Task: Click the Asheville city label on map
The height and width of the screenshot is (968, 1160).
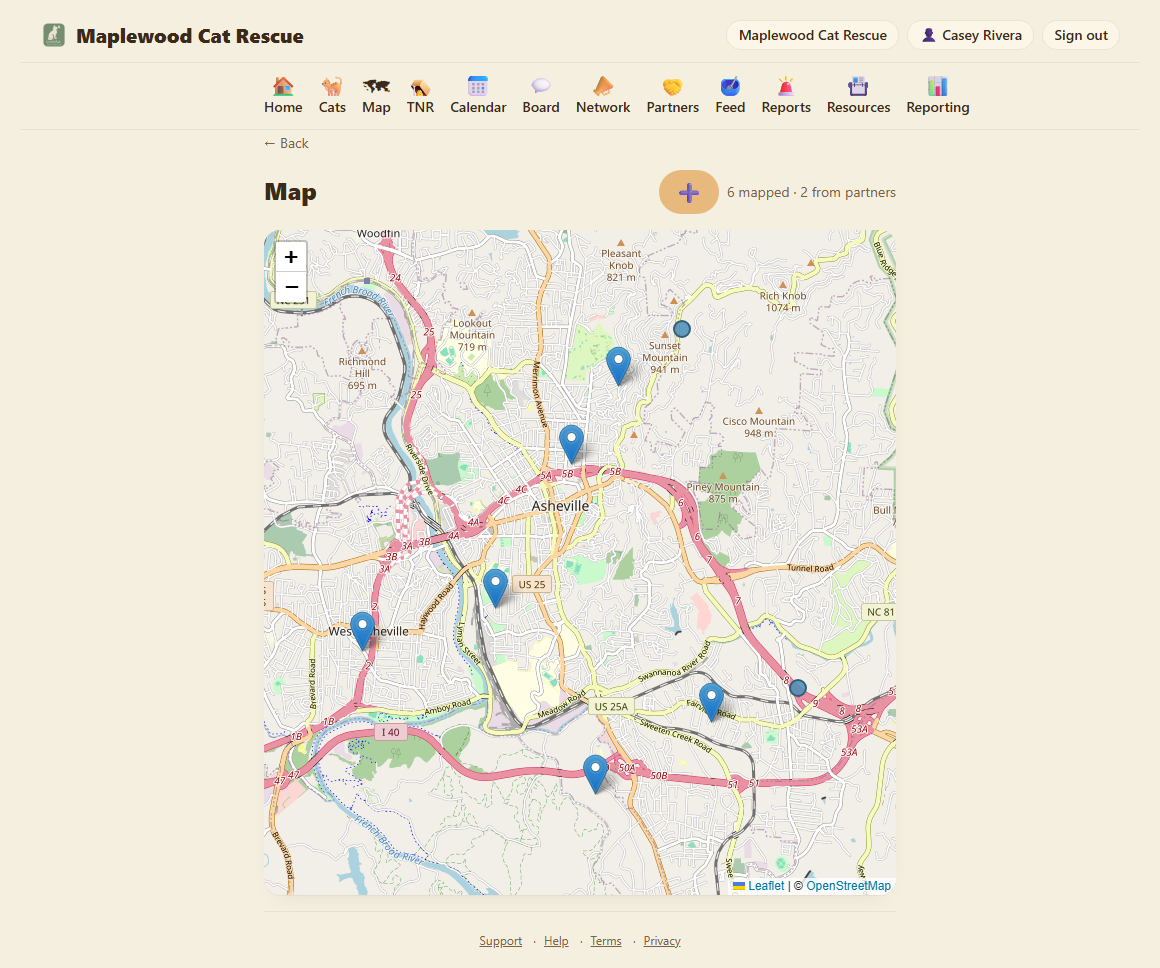Action: click(x=561, y=506)
